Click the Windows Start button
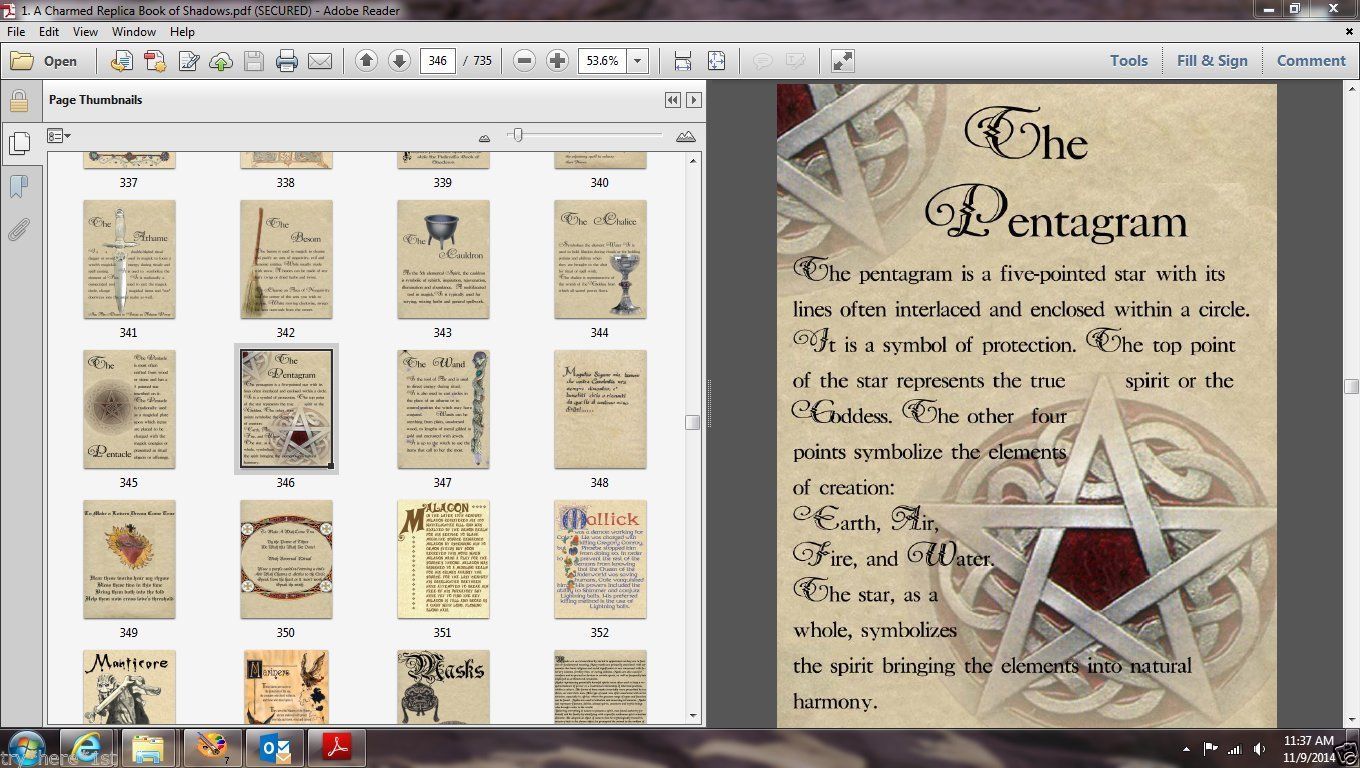Screen dimensions: 1360x768 pyautogui.click(x=27, y=748)
